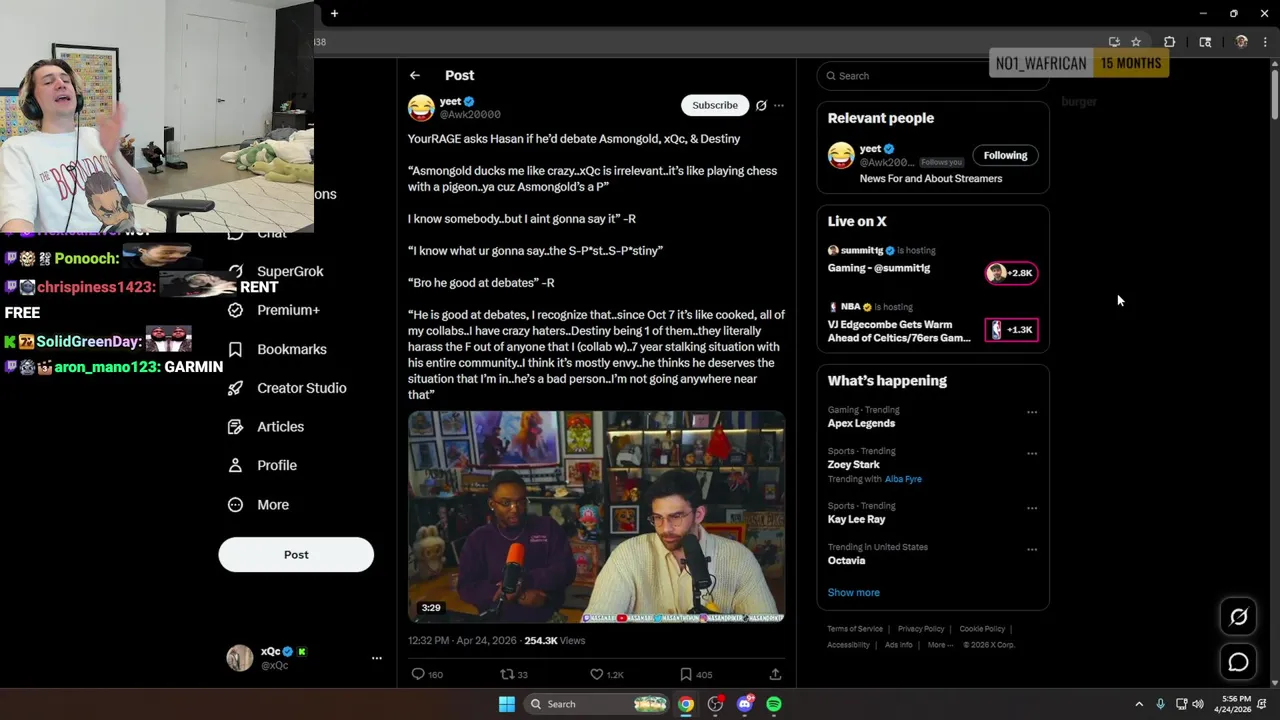Screen dimensions: 1280x720
Task: Open options for Kay Lee Ray trend
Action: [1032, 508]
